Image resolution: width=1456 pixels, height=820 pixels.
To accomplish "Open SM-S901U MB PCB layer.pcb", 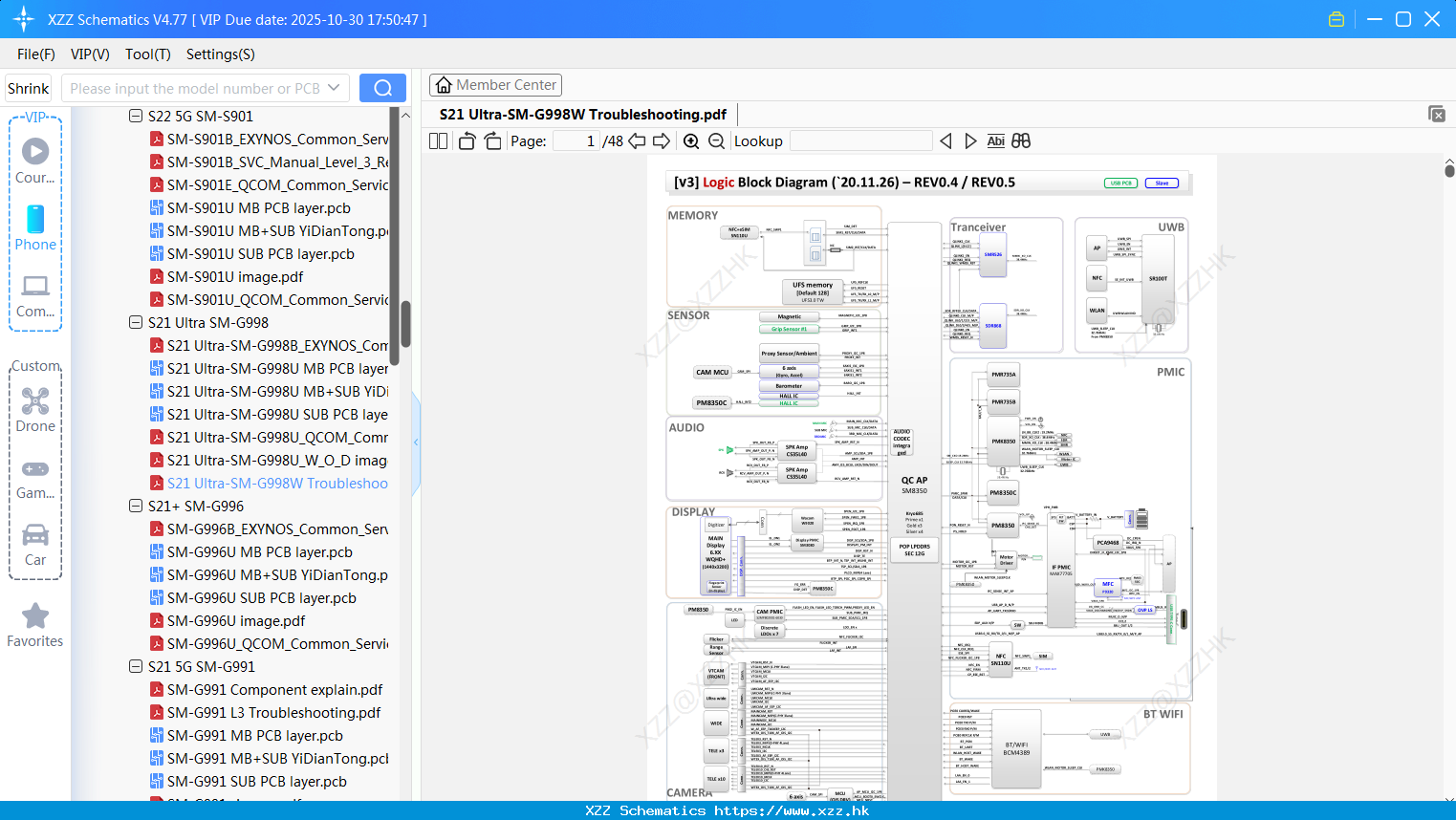I will pos(258,207).
